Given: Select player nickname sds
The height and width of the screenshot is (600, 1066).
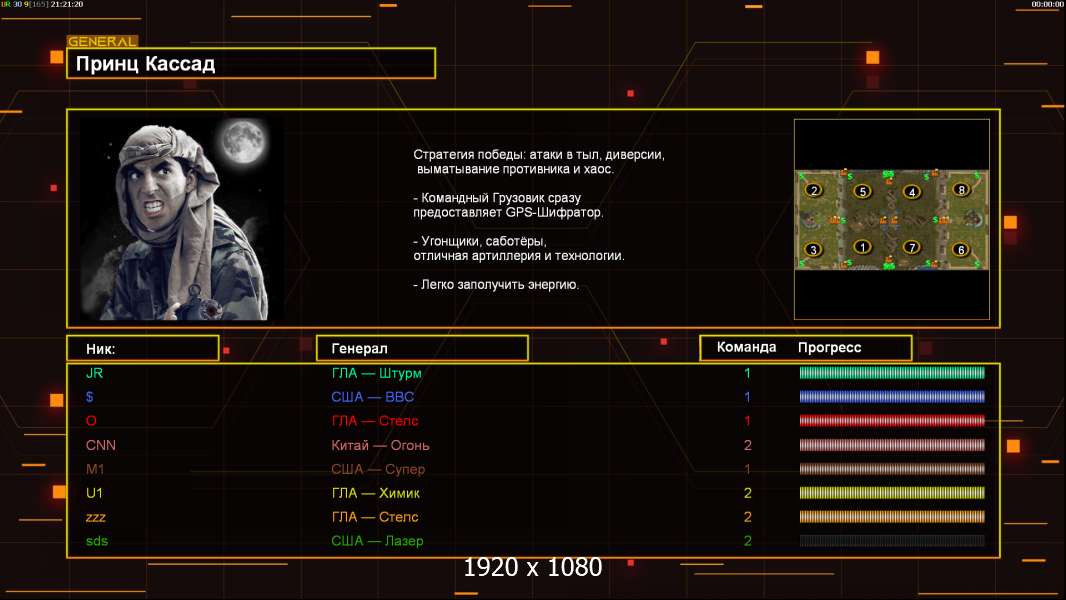Looking at the screenshot, I should tap(97, 541).
